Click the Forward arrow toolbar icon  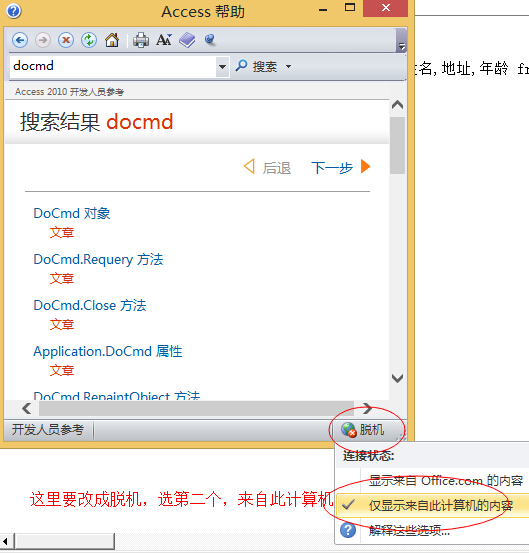[43, 40]
